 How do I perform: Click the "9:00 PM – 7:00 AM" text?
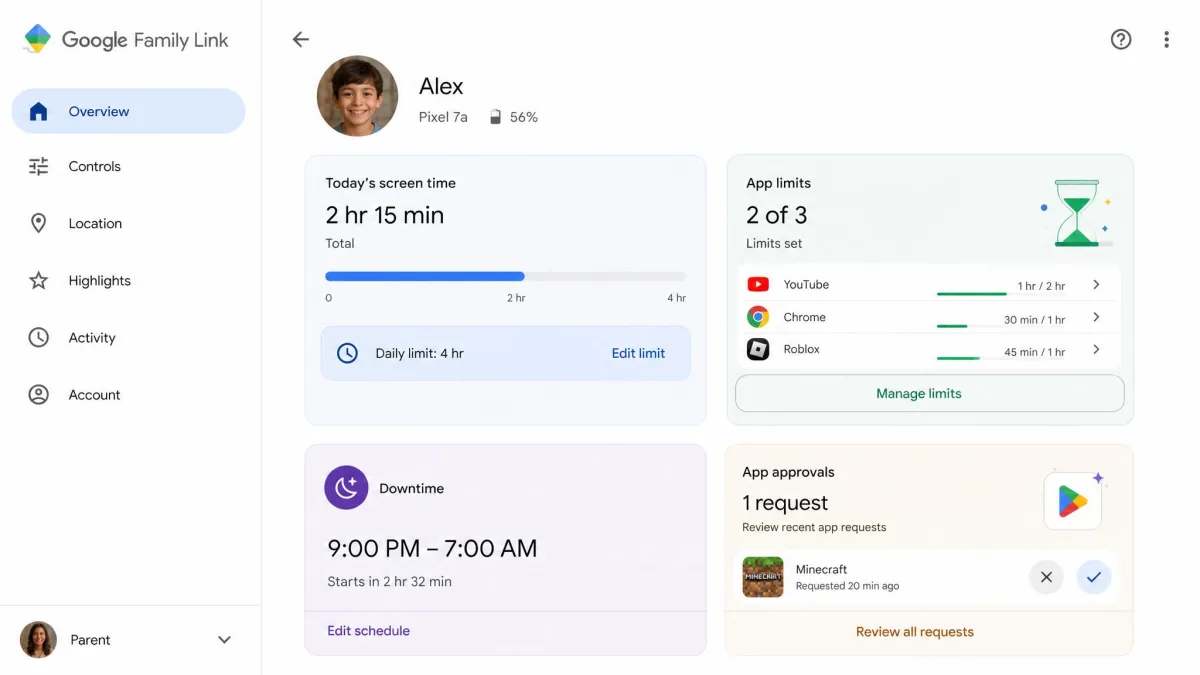click(x=432, y=548)
